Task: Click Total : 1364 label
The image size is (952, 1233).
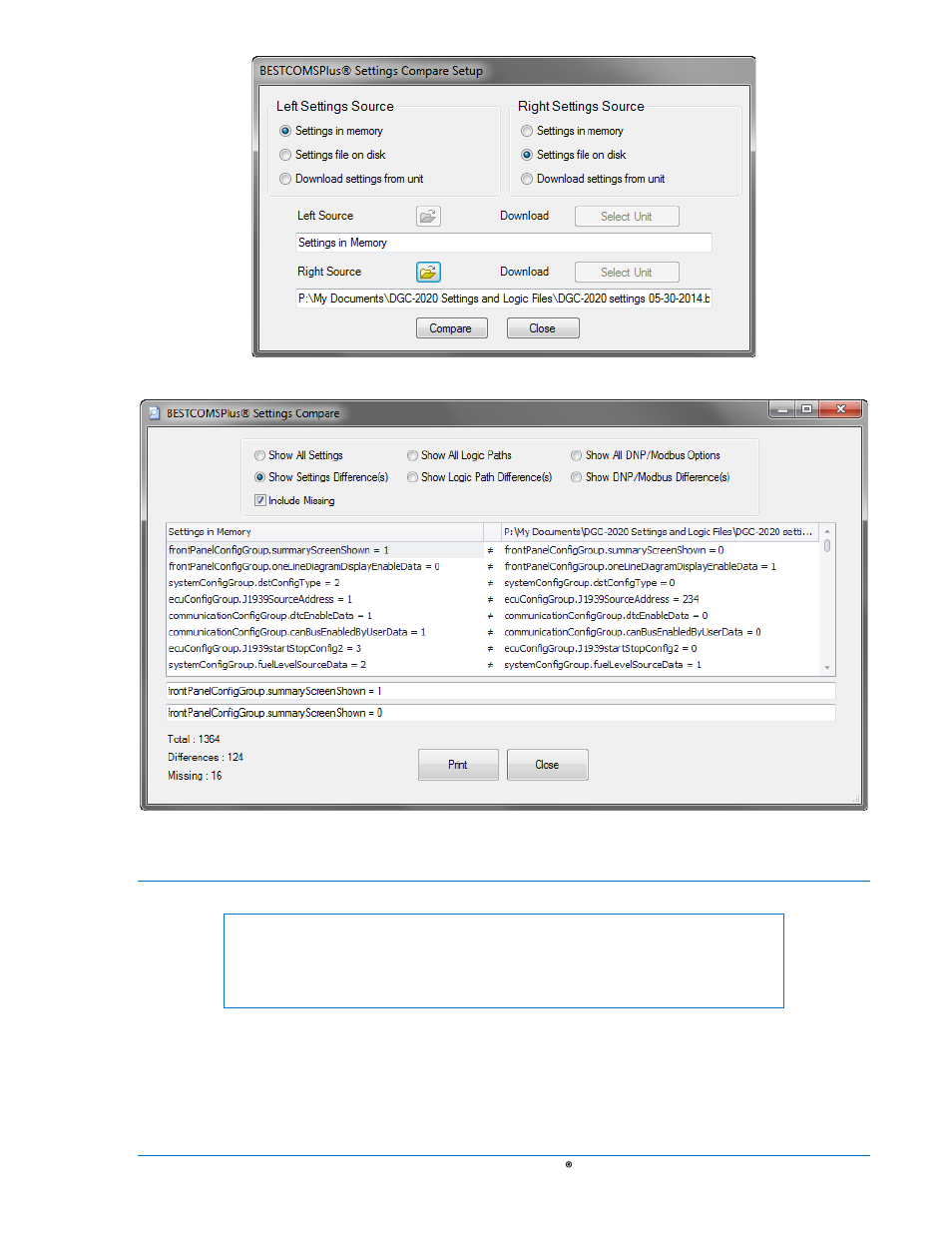Action: tap(194, 740)
